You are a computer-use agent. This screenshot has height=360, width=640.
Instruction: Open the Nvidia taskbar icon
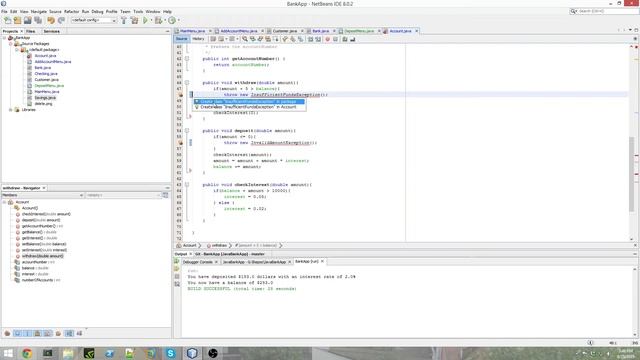[89, 353]
